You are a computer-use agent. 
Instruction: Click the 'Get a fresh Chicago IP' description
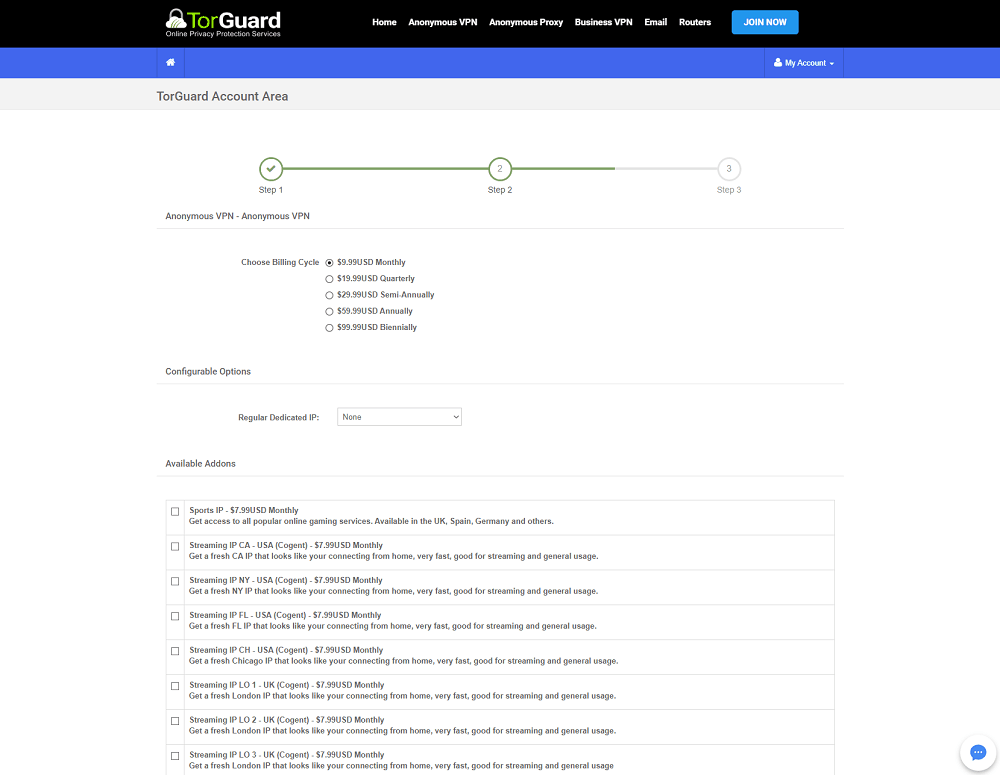click(404, 661)
